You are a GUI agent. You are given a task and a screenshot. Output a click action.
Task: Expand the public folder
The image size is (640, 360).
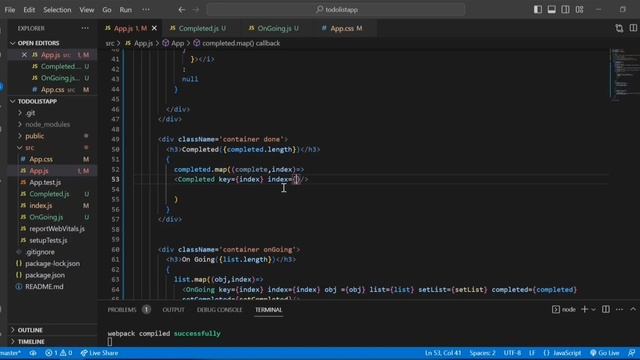coord(34,136)
